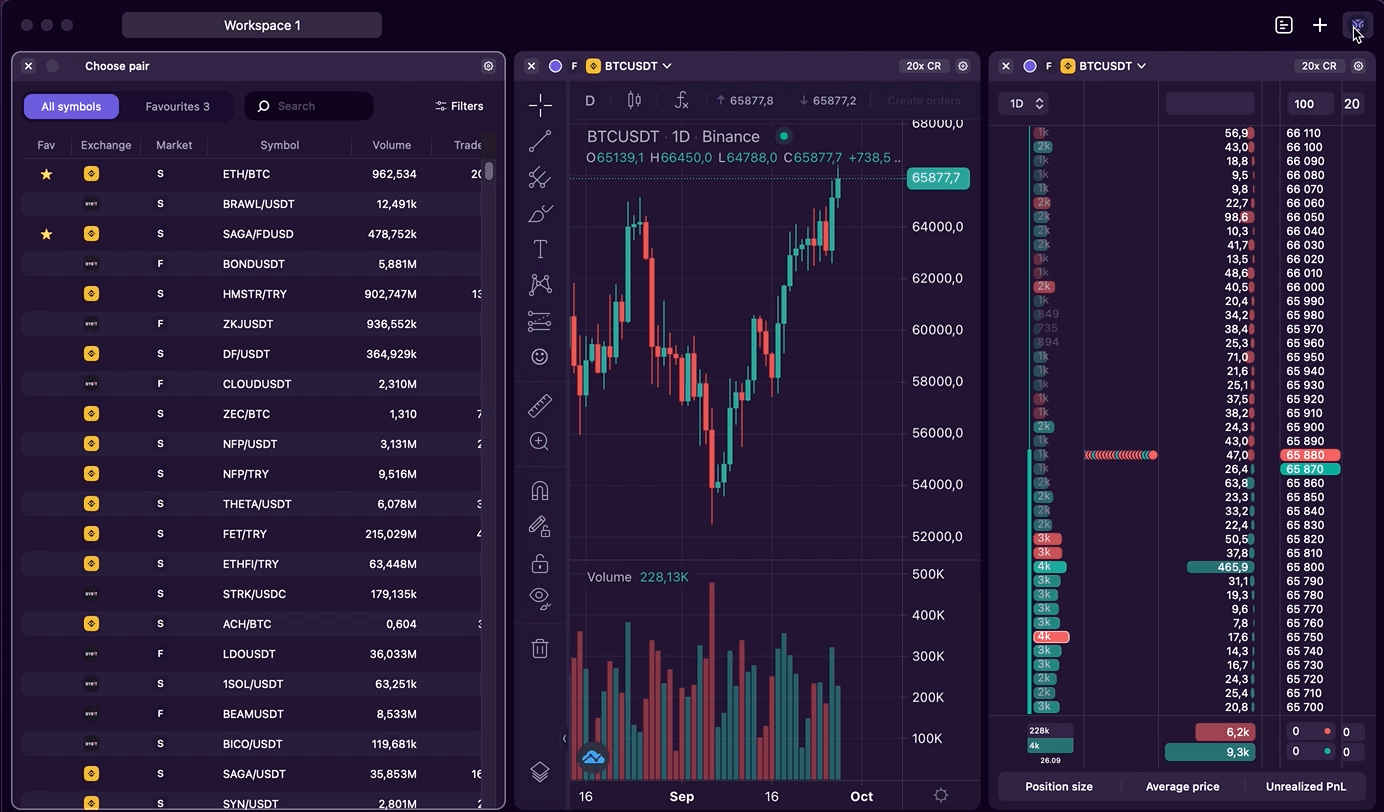The height and width of the screenshot is (812, 1384).
Task: Toggle lock all drawings icon
Action: tap(540, 563)
